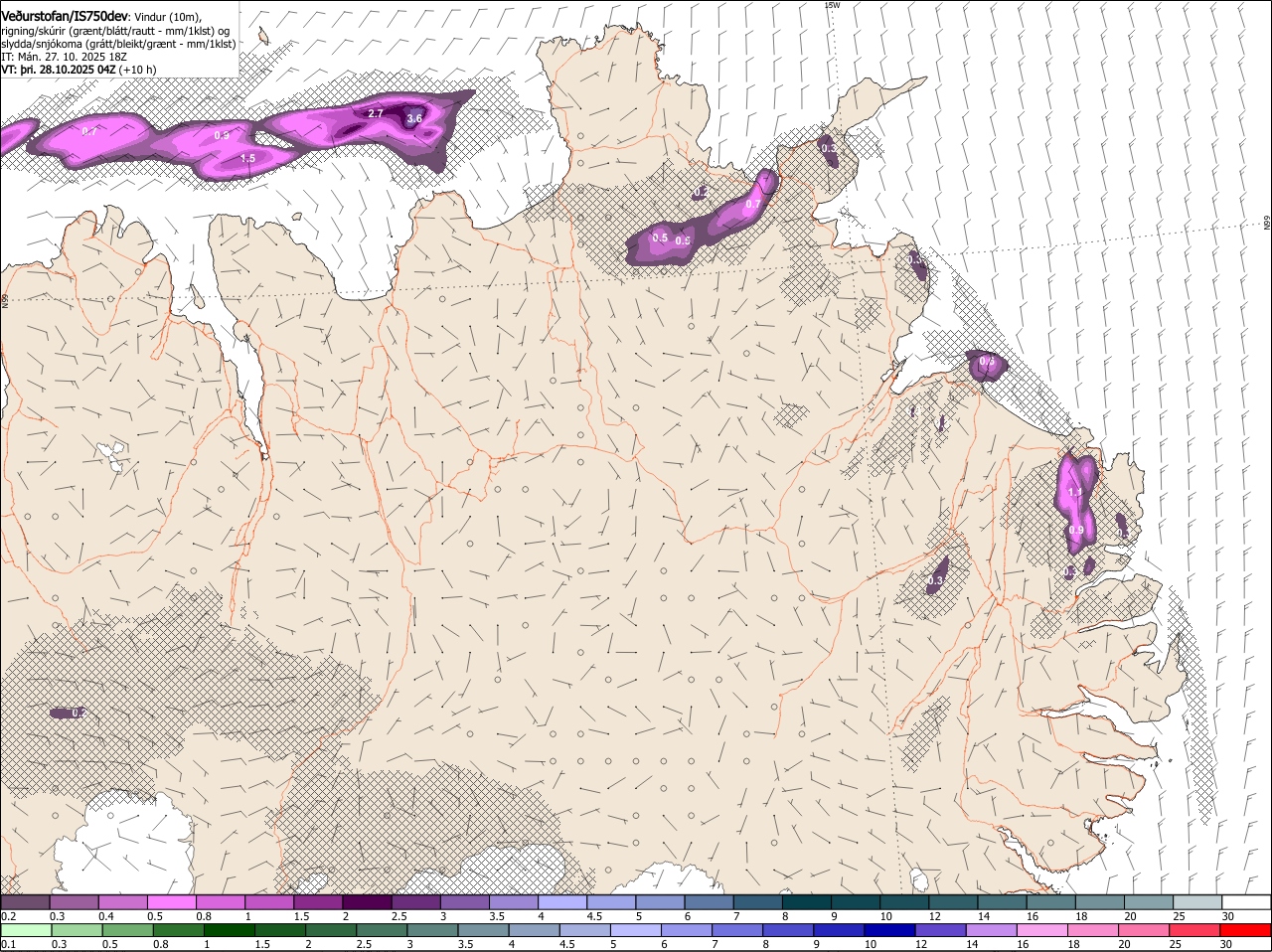The width and height of the screenshot is (1272, 952).
Task: Click the 'slydda/snjókoma' legend description line
Action: (118, 44)
